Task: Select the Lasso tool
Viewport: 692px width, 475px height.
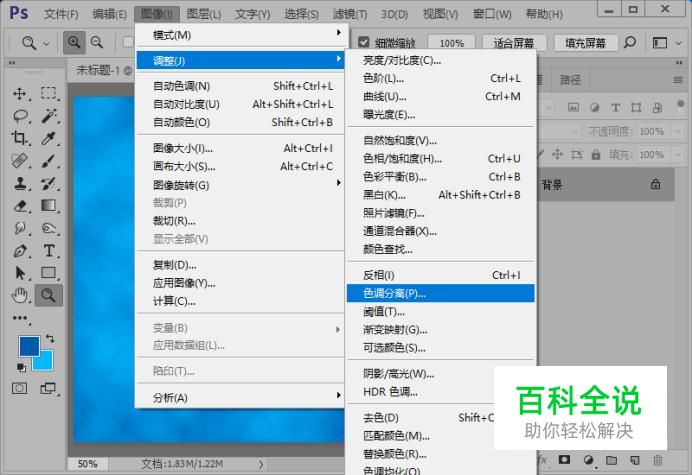Action: click(x=20, y=116)
